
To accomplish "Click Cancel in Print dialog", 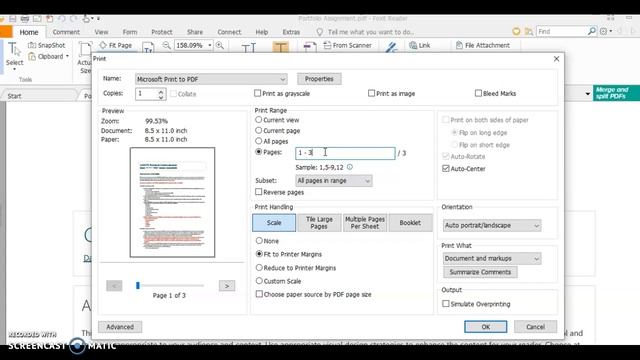I will pyautogui.click(x=536, y=327).
